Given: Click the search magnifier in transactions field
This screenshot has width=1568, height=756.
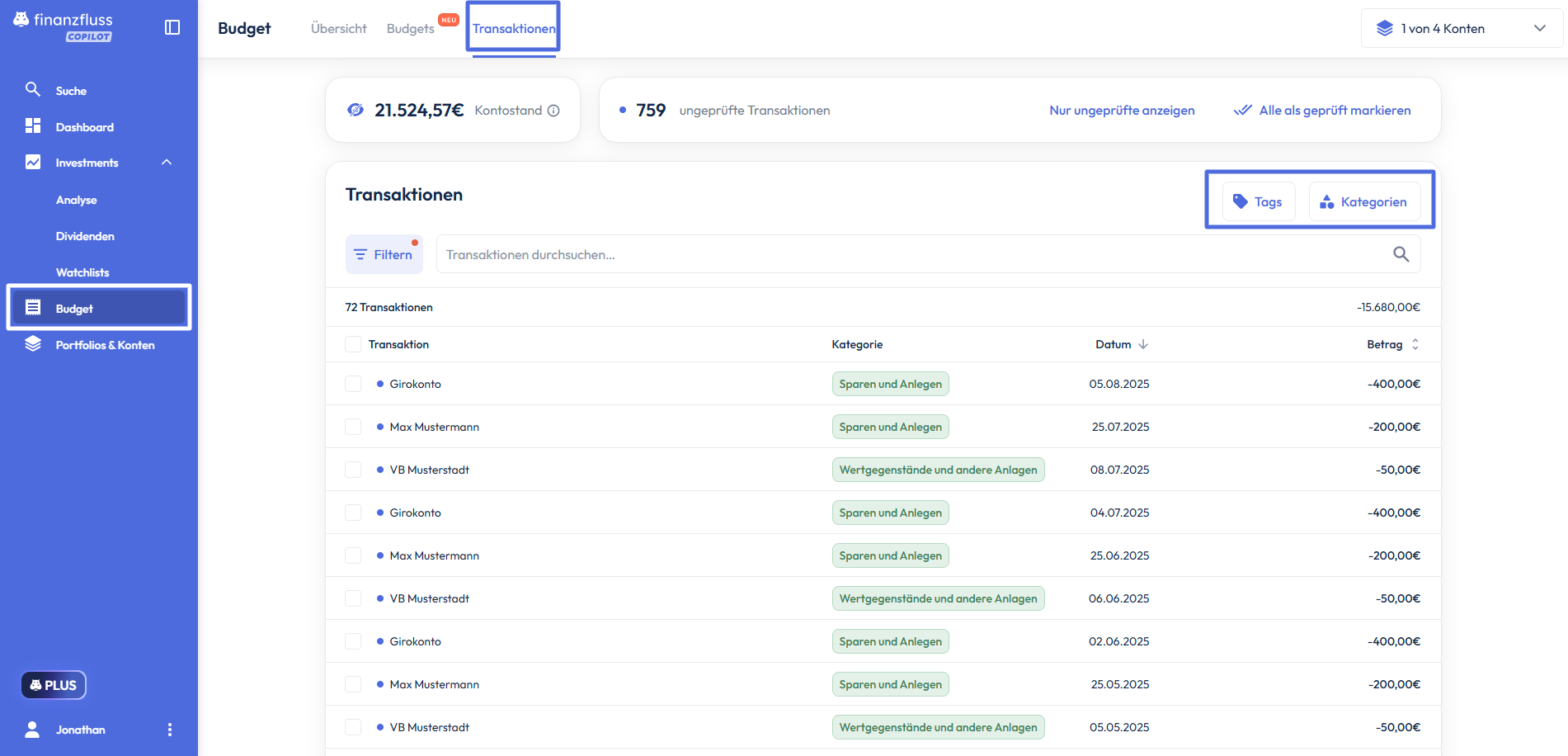Looking at the screenshot, I should (1401, 254).
